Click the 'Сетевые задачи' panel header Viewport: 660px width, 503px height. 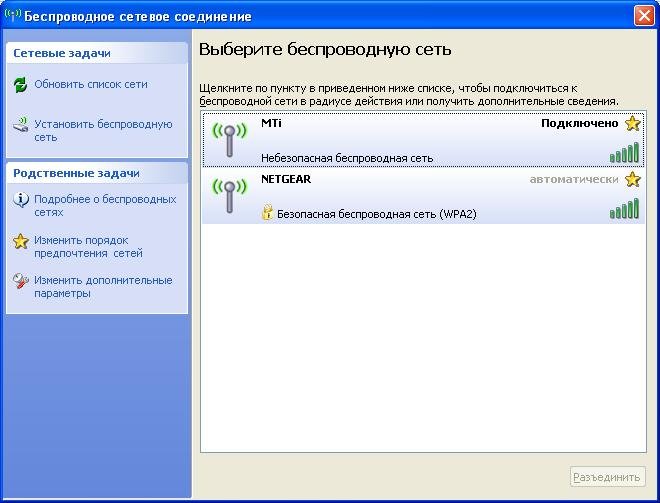[x=97, y=53]
